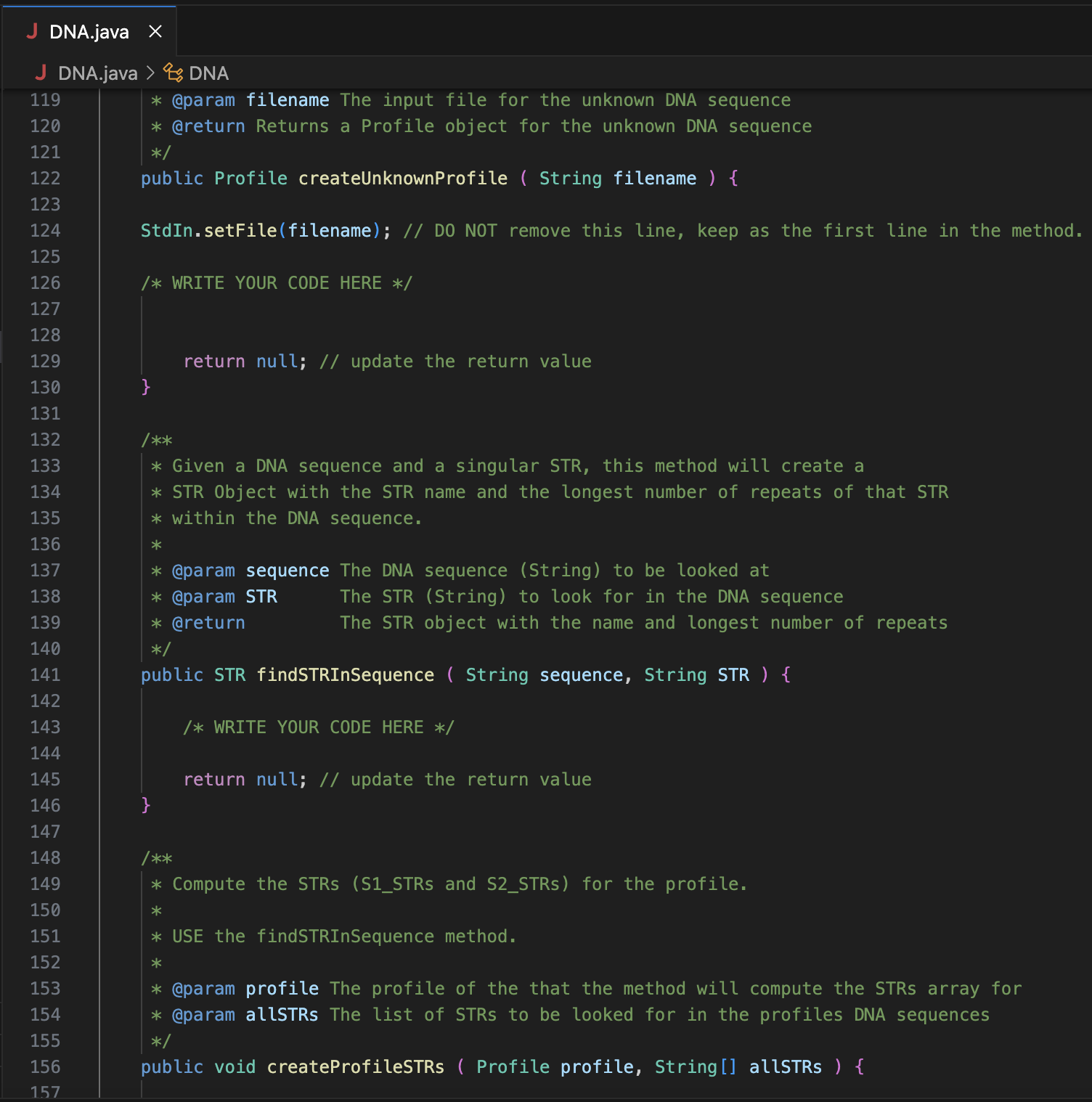Click the "DO NOT remove this line" comment

tap(743, 231)
